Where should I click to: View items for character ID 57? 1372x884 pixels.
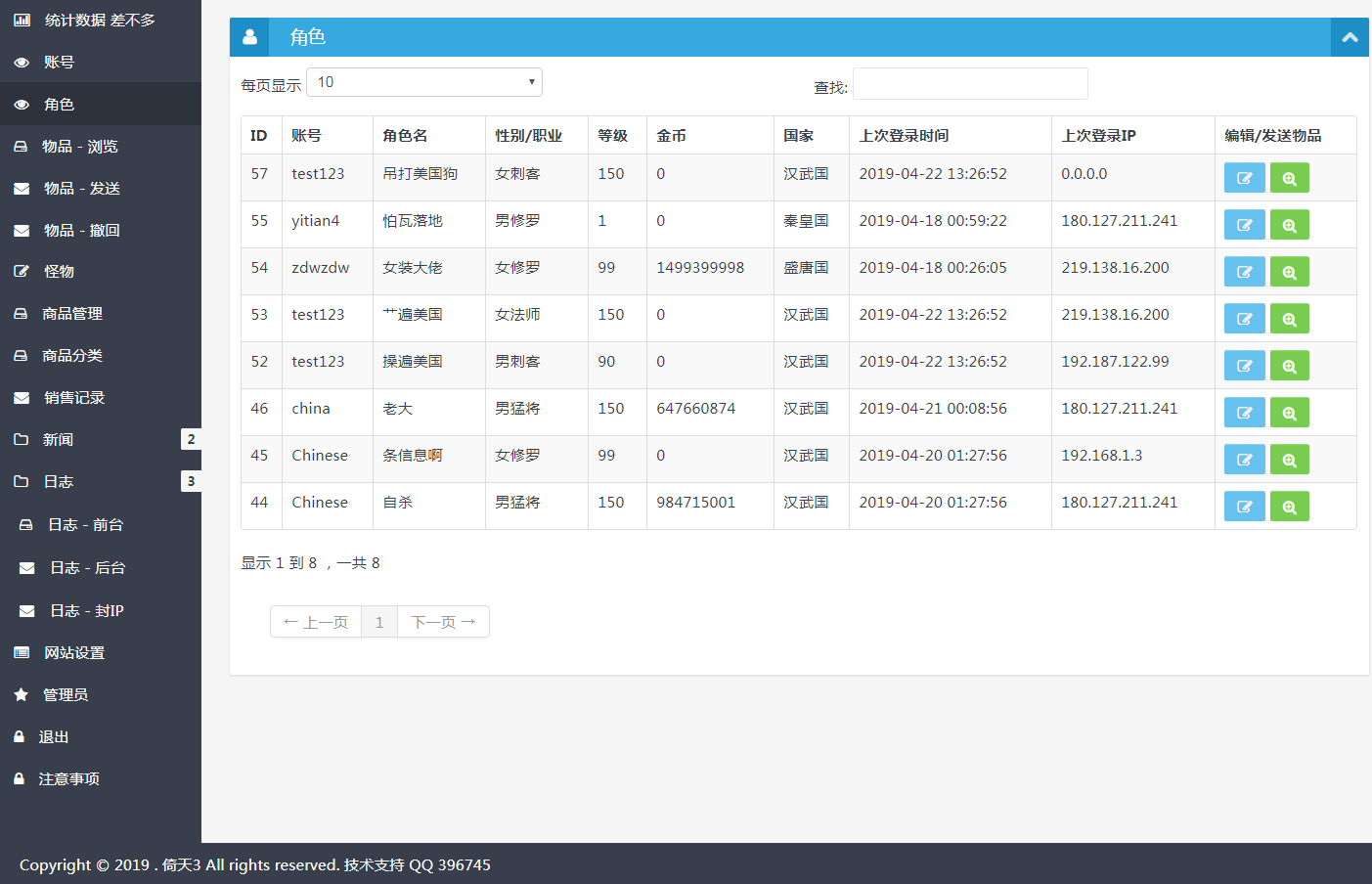pyautogui.click(x=1290, y=178)
